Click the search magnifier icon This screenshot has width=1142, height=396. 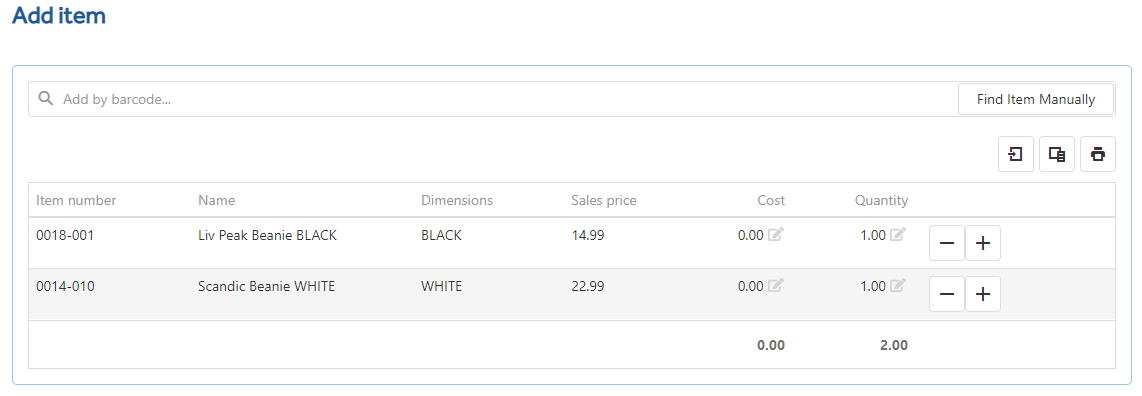coord(46,99)
